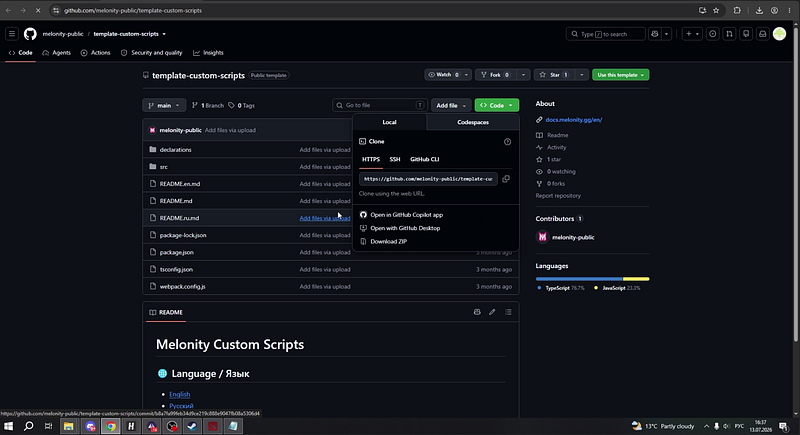Image resolution: width=800 pixels, height=435 pixels.
Task: Go to GitHub homepage via Octocat logo
Action: 30,34
